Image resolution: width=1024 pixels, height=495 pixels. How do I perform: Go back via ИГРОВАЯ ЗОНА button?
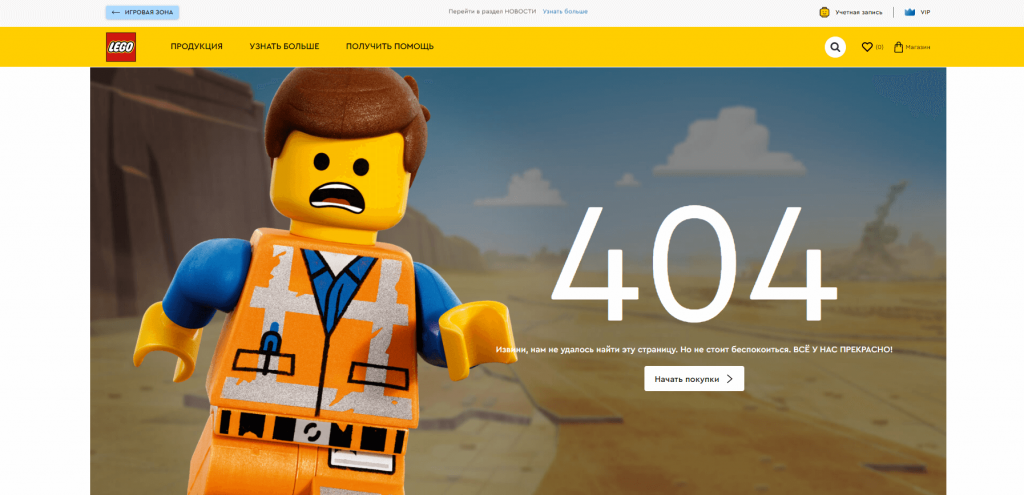pos(142,12)
